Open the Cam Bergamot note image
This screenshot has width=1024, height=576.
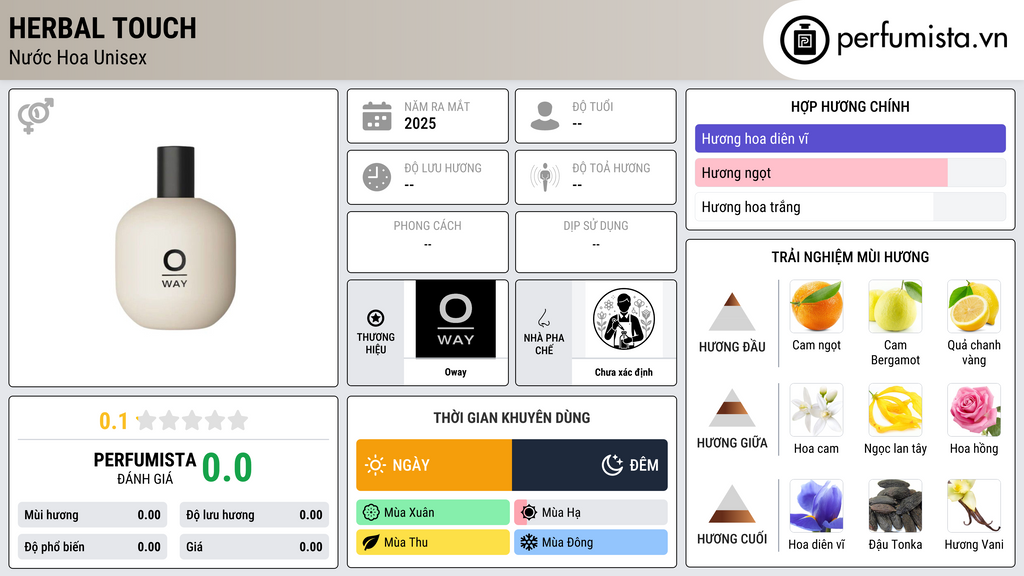point(895,306)
